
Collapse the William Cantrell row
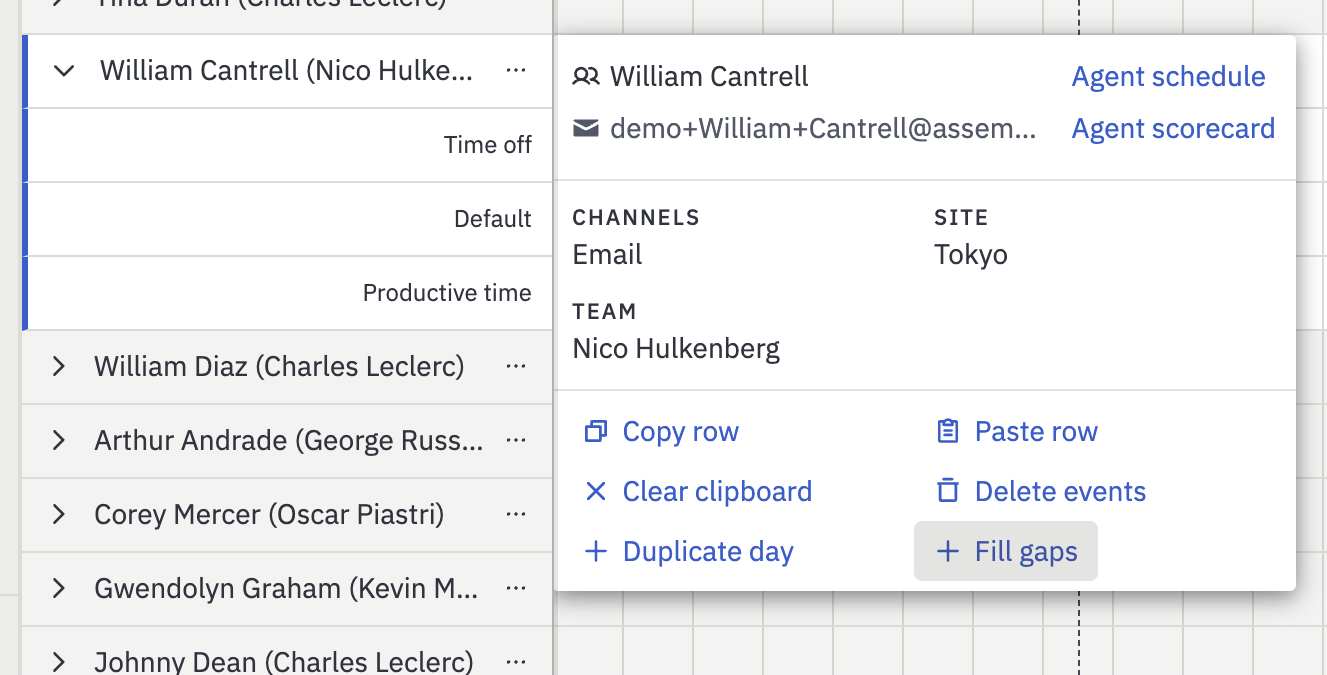[x=64, y=71]
